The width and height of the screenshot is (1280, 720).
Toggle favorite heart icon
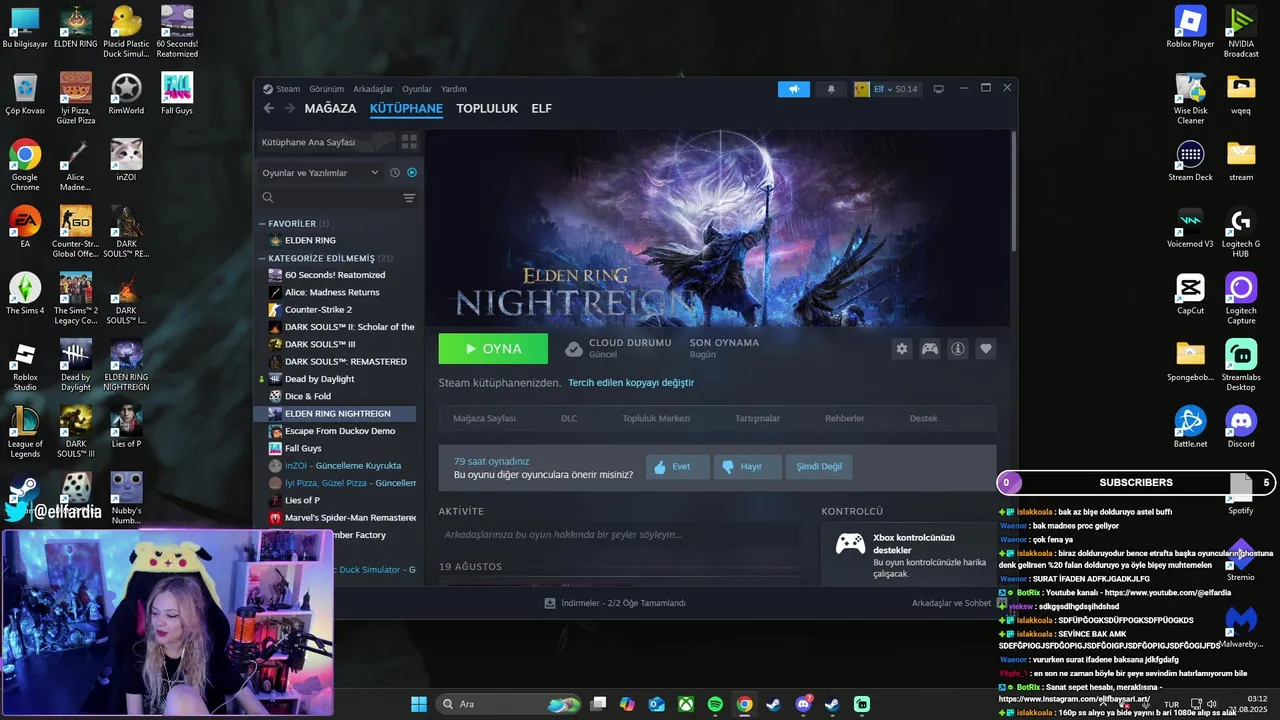[x=986, y=349]
